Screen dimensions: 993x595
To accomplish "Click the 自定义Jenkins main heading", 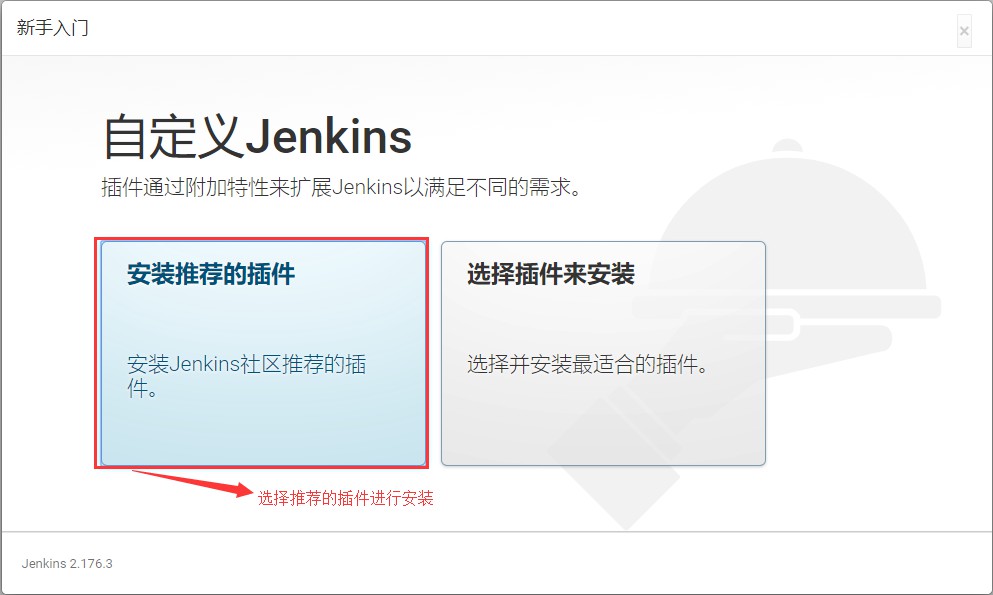I will pos(257,136).
